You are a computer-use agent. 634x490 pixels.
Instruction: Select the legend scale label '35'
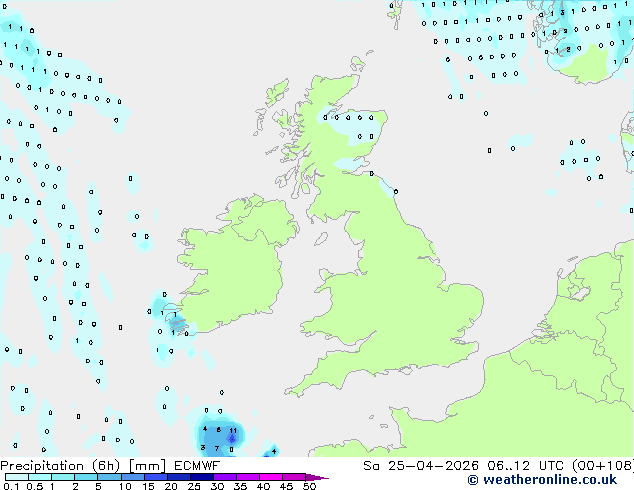pyautogui.click(x=240, y=486)
